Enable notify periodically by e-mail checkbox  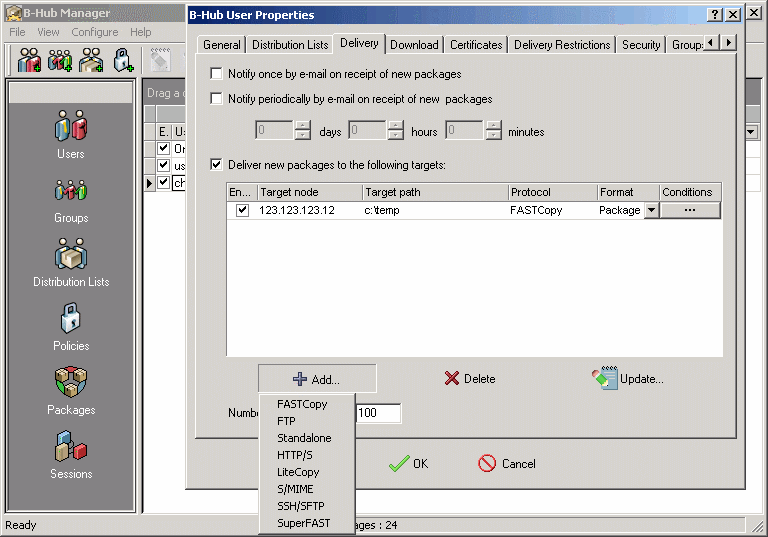pyautogui.click(x=216, y=98)
